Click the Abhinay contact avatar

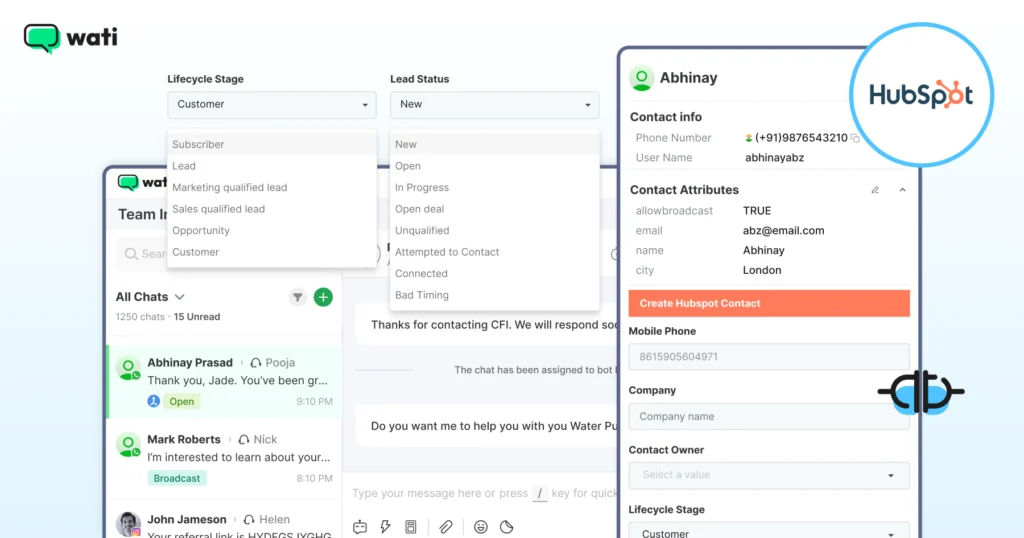641,78
